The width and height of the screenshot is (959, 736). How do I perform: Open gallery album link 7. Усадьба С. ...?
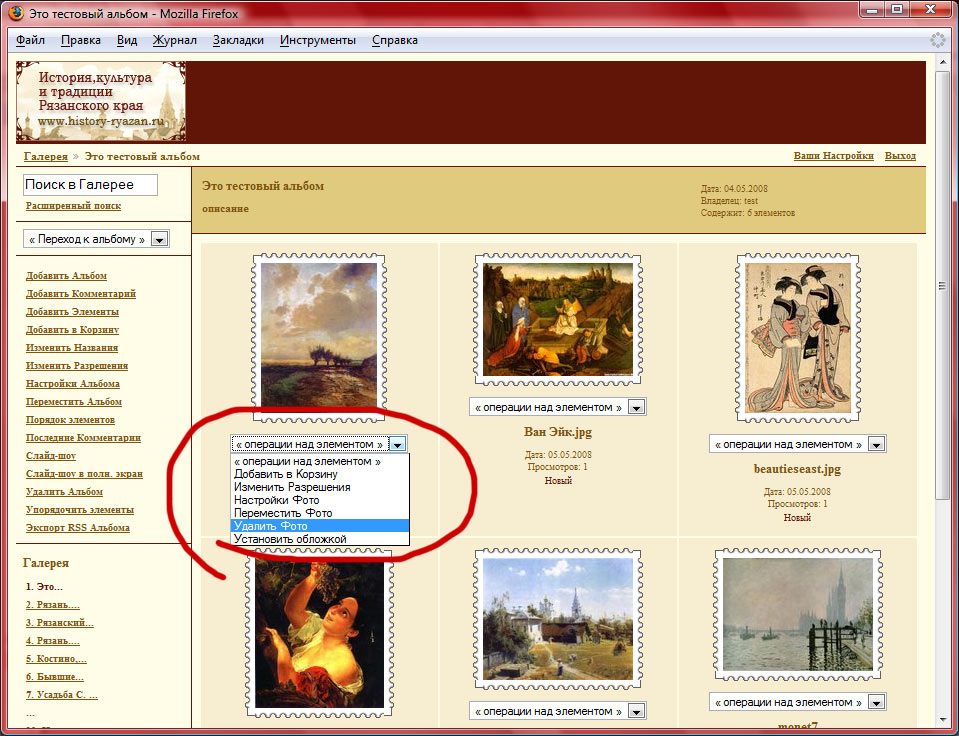[x=62, y=695]
